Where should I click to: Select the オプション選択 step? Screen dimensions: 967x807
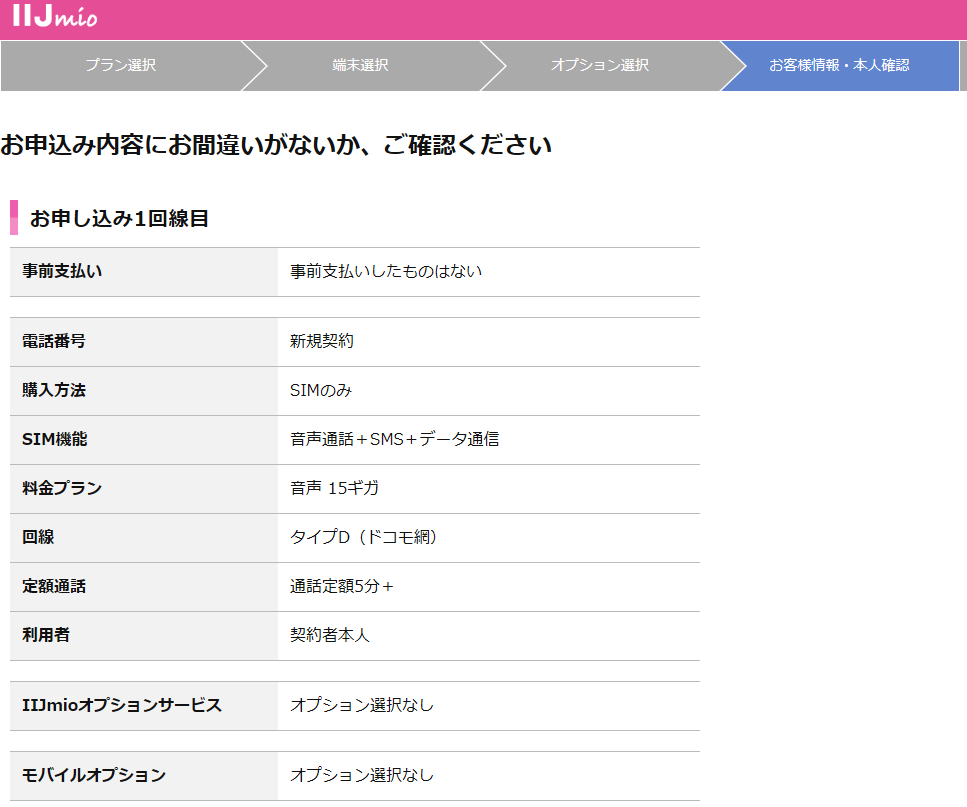pos(600,65)
